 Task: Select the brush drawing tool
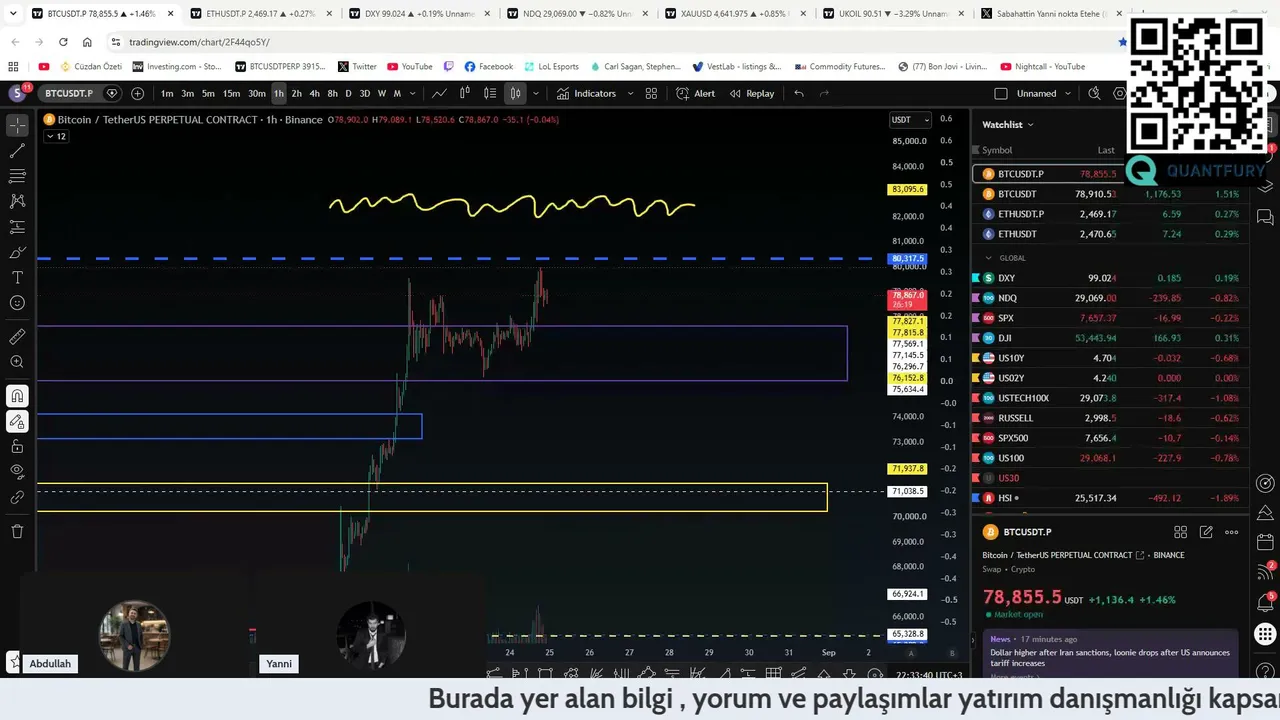pyautogui.click(x=17, y=252)
